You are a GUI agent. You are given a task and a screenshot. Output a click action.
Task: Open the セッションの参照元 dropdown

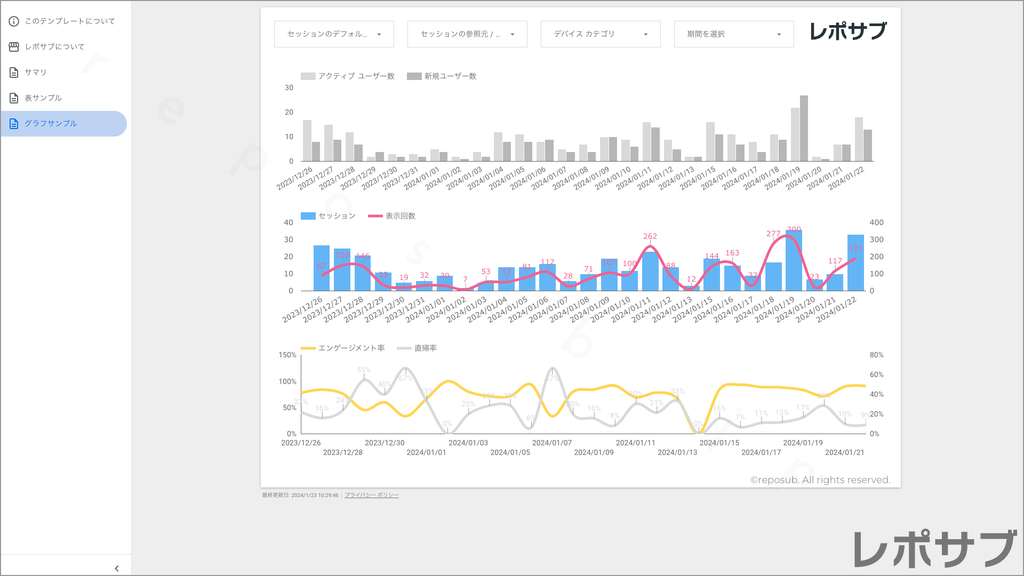pos(467,34)
